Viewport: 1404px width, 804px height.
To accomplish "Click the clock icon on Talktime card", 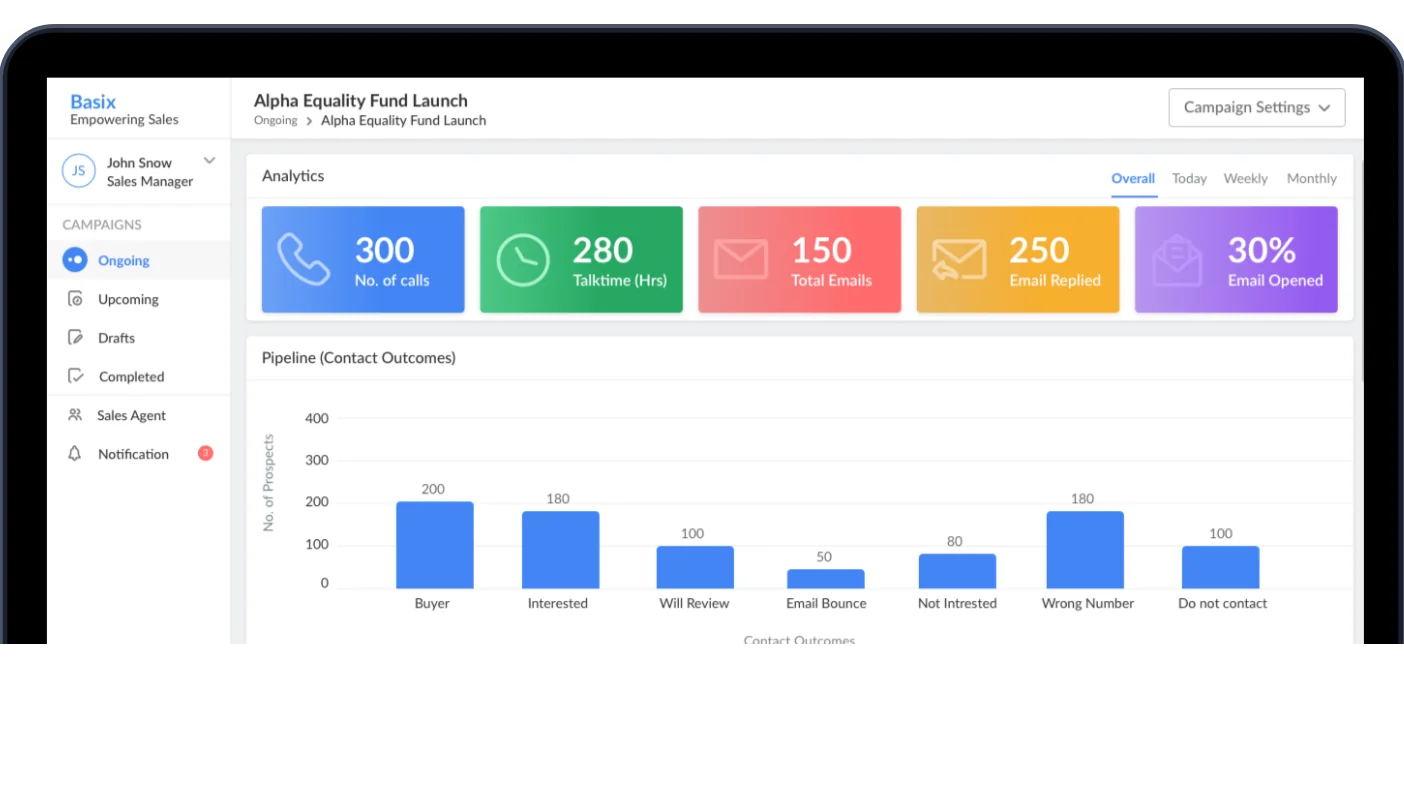I will click(523, 260).
